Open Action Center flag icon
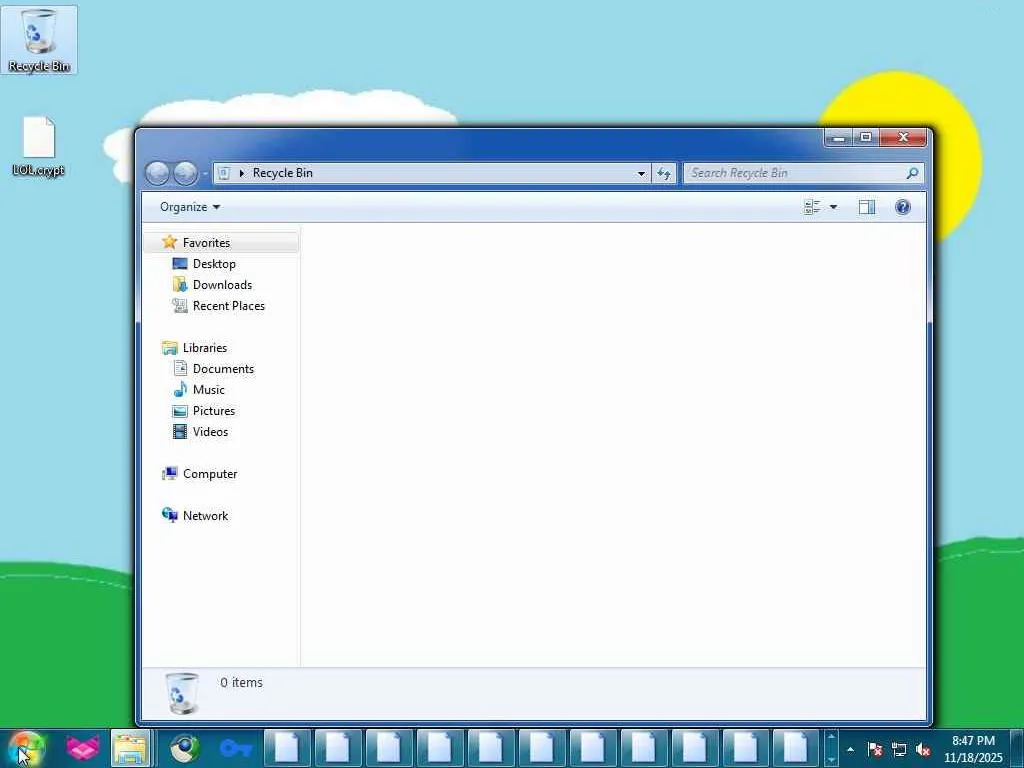Viewport: 1024px width, 768px height. tap(875, 750)
